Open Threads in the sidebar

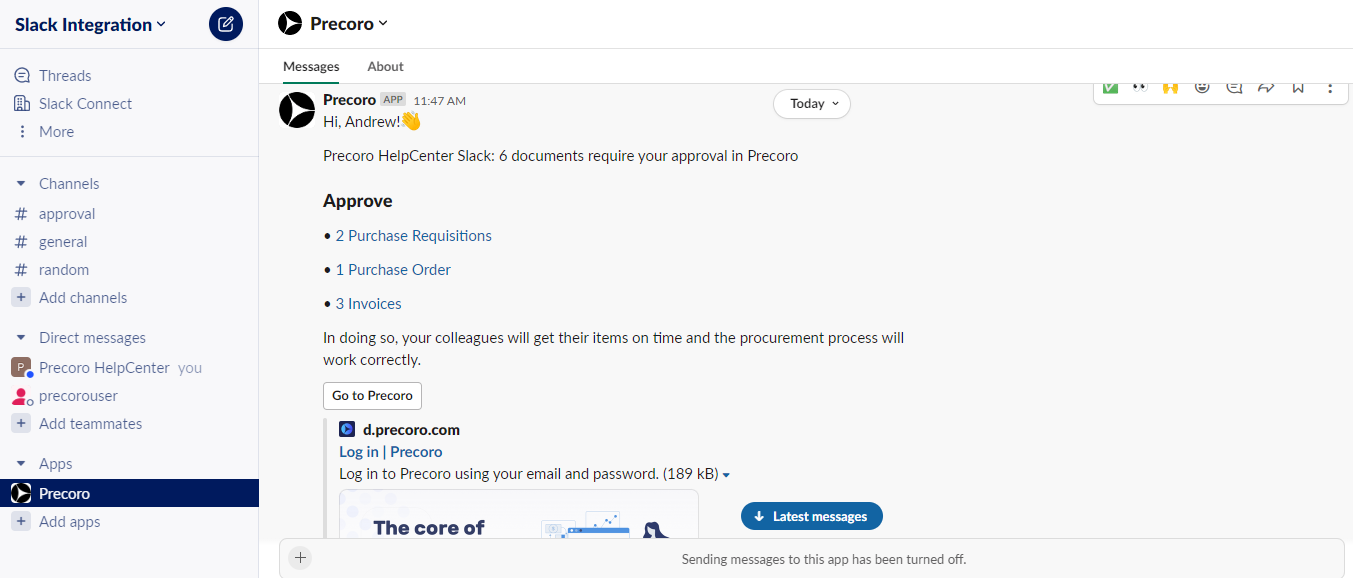pyautogui.click(x=65, y=76)
